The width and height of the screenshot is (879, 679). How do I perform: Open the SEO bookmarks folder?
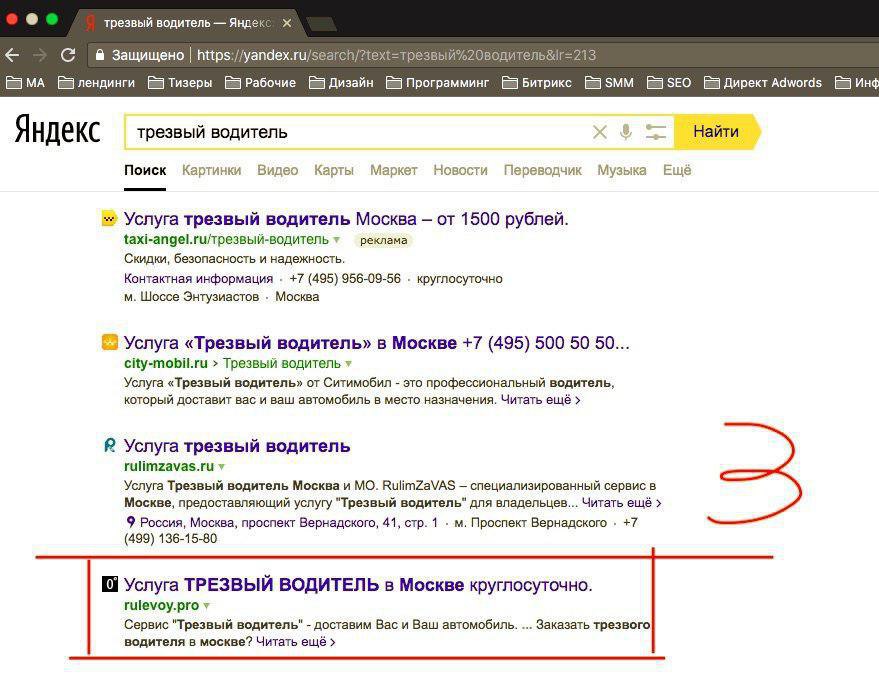click(669, 83)
